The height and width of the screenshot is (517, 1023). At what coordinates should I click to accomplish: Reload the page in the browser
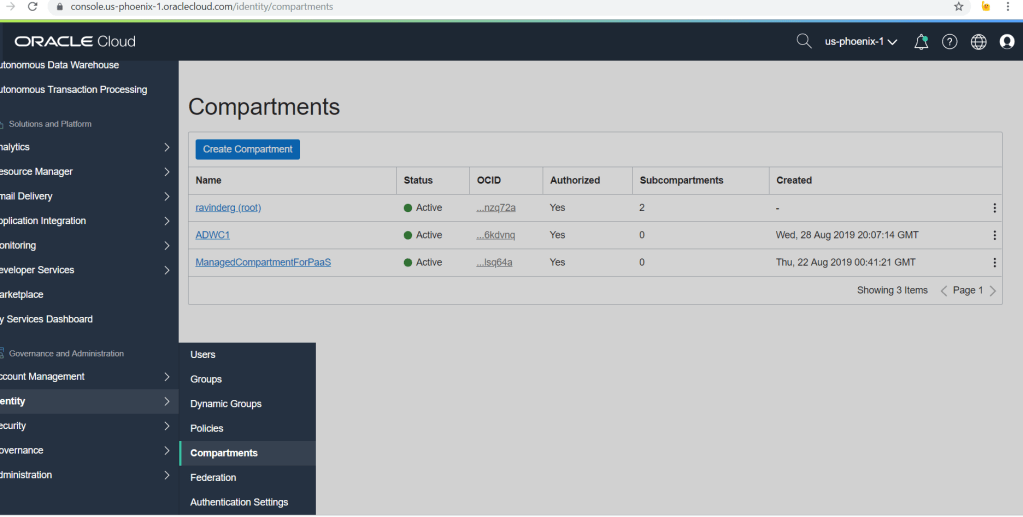pyautogui.click(x=32, y=6)
